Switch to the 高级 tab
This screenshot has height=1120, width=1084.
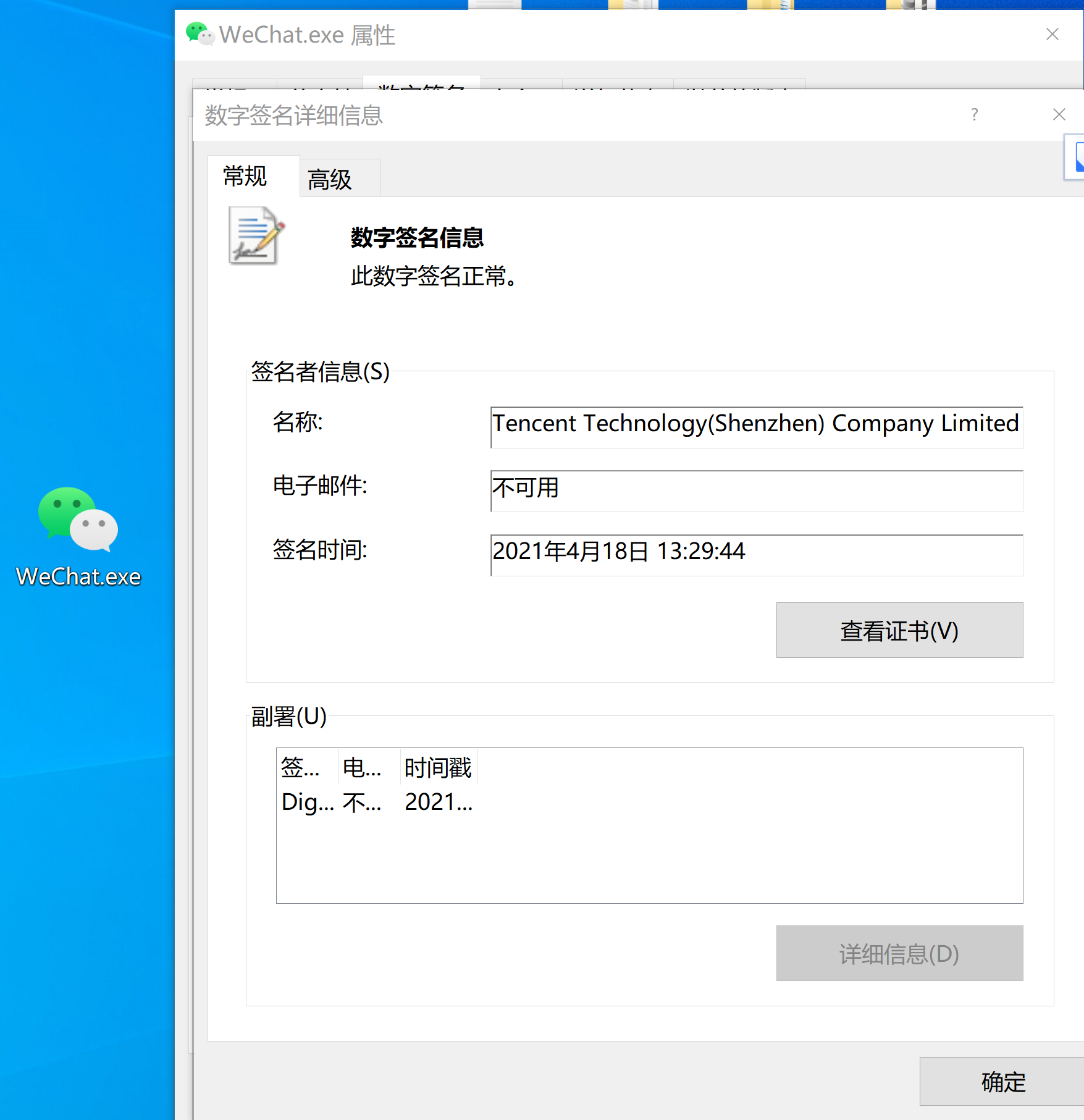[x=339, y=179]
